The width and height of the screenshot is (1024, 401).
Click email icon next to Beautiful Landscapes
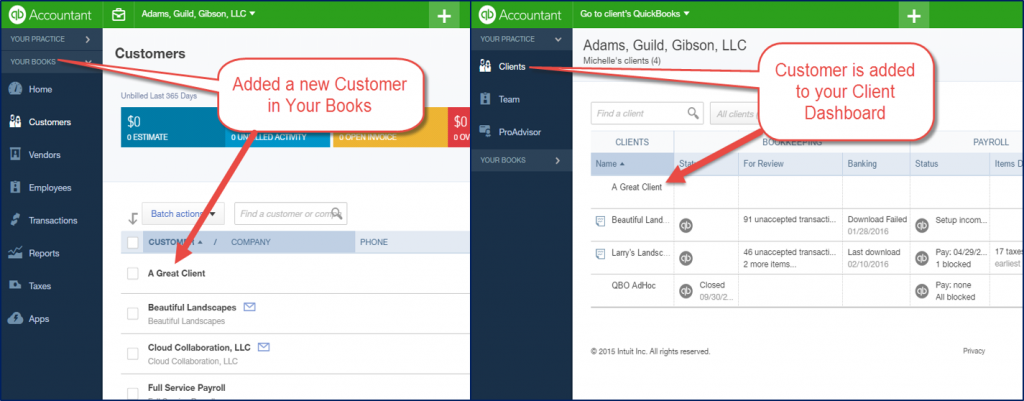[249, 306]
